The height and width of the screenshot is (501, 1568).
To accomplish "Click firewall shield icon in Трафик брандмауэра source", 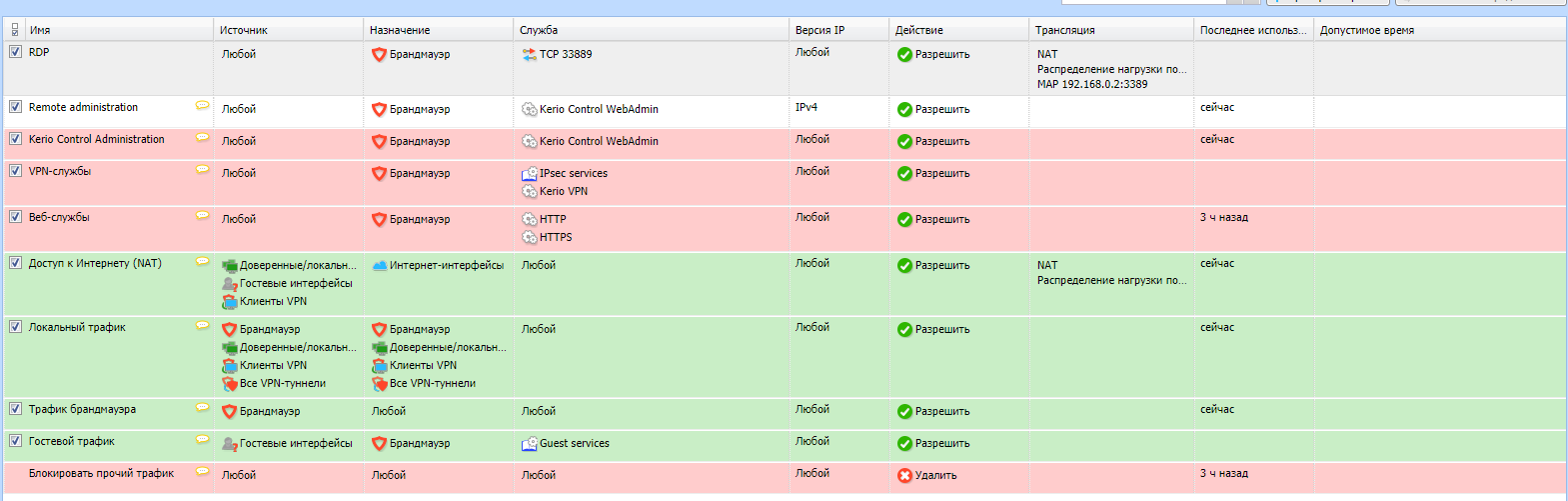I will point(229,411).
